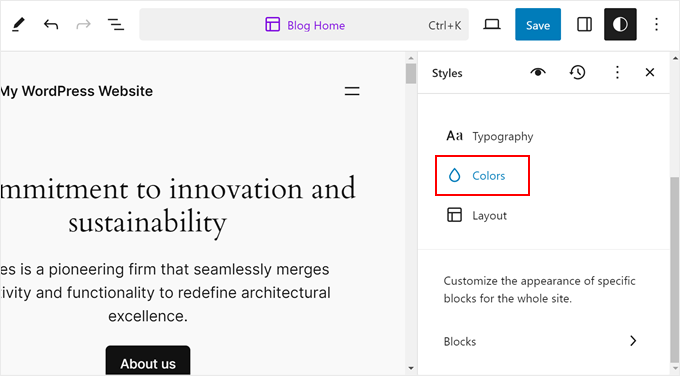Click the Customize appearance description text
This screenshot has height=376, width=680.
pyautogui.click(x=539, y=289)
